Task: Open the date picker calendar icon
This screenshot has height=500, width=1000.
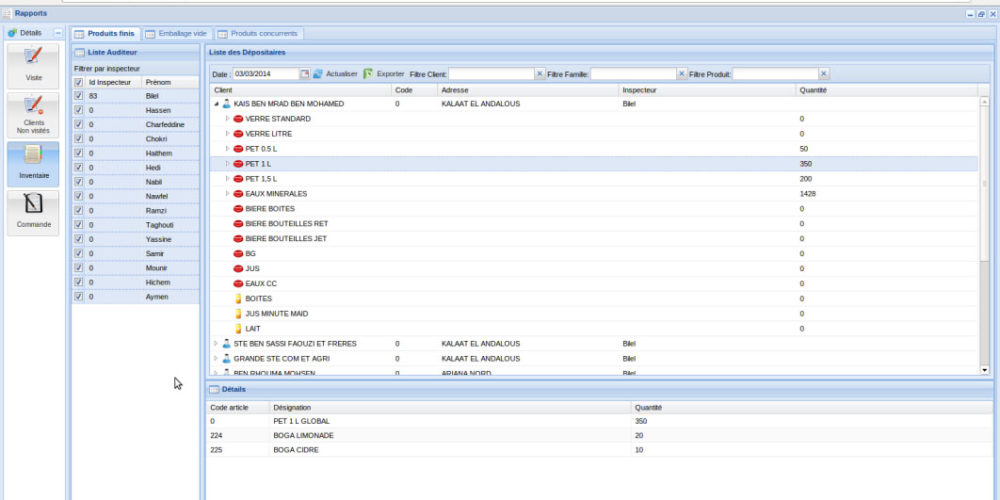Action: coord(304,74)
